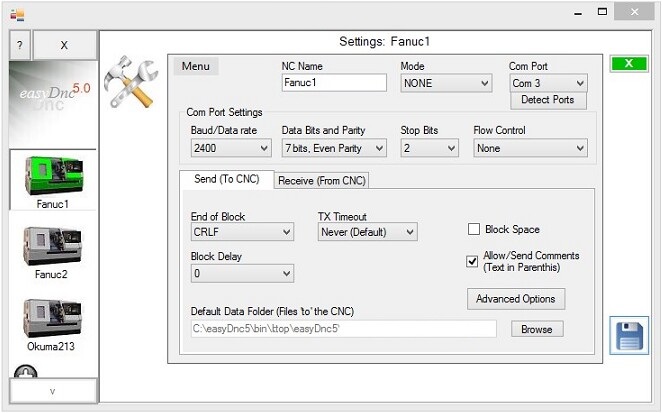Toggle the Allow/Send Comments checkbox

coord(474,261)
